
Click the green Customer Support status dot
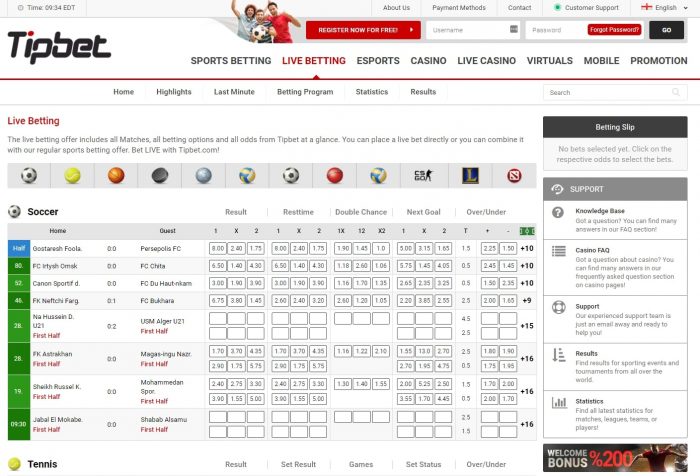pos(557,7)
